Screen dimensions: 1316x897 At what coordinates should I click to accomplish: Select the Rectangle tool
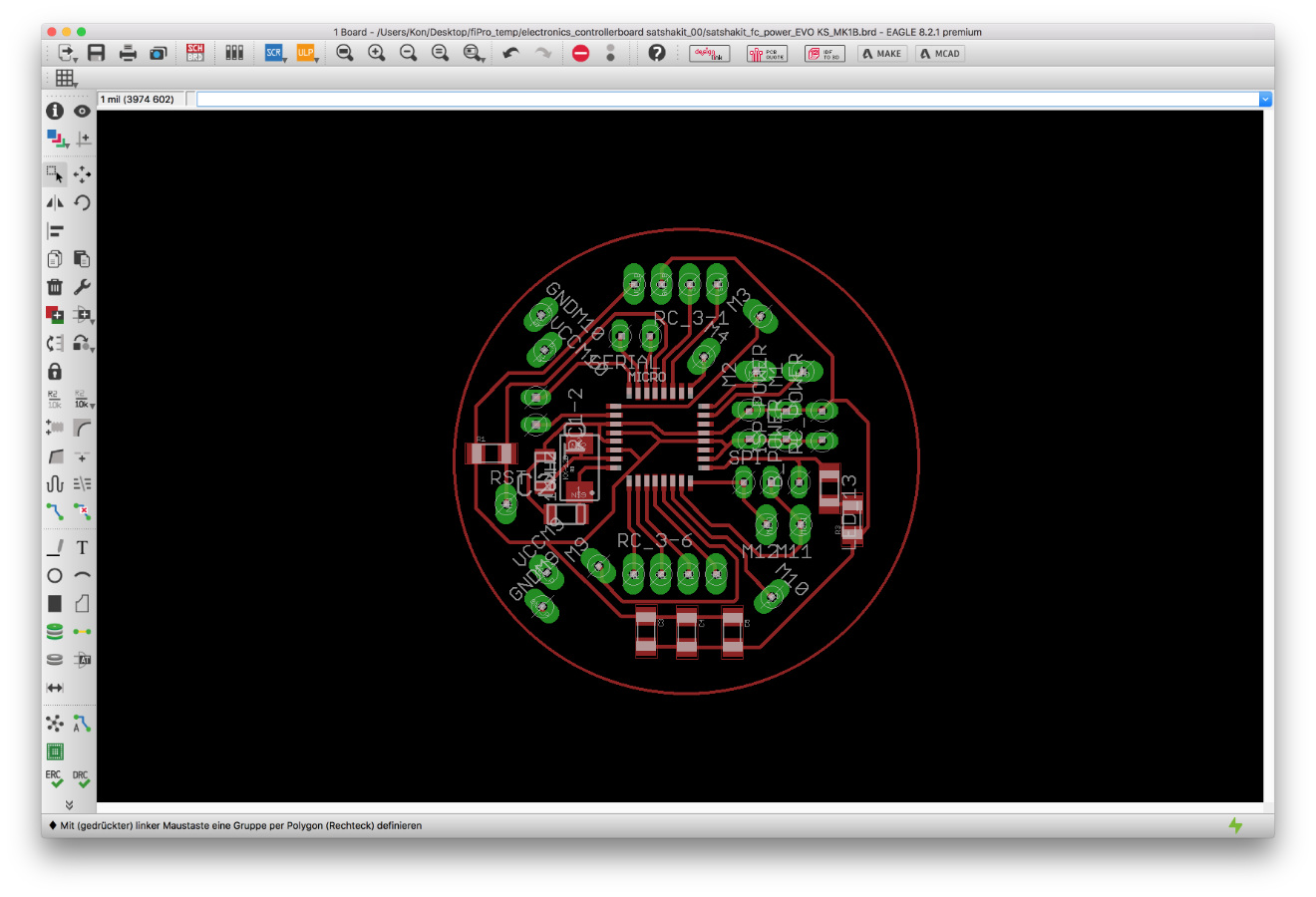pyautogui.click(x=55, y=603)
